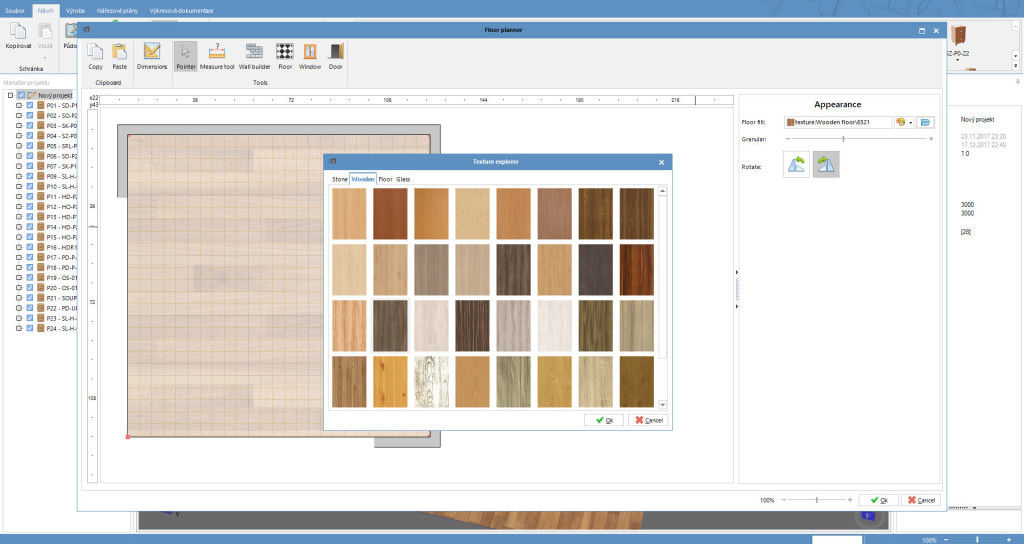Image resolution: width=1024 pixels, height=544 pixels.
Task: Click the SZ-P0-Z2 cabinet thumbnail icon
Action: click(x=958, y=35)
